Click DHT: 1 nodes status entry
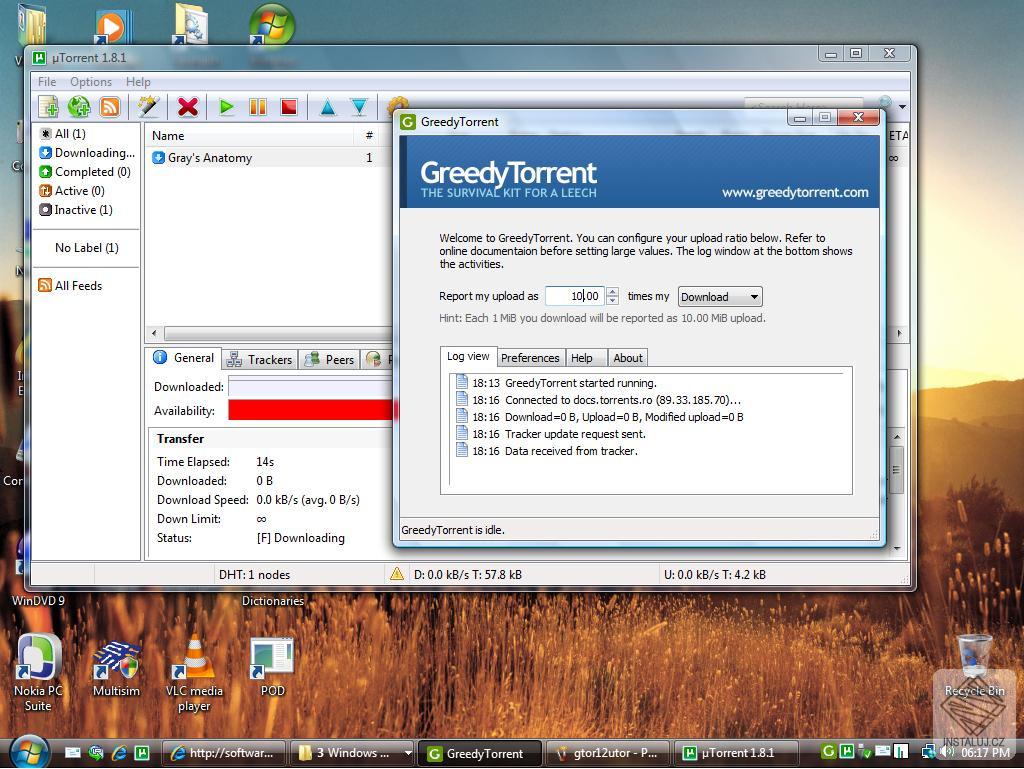1024x769 pixels. 254,574
